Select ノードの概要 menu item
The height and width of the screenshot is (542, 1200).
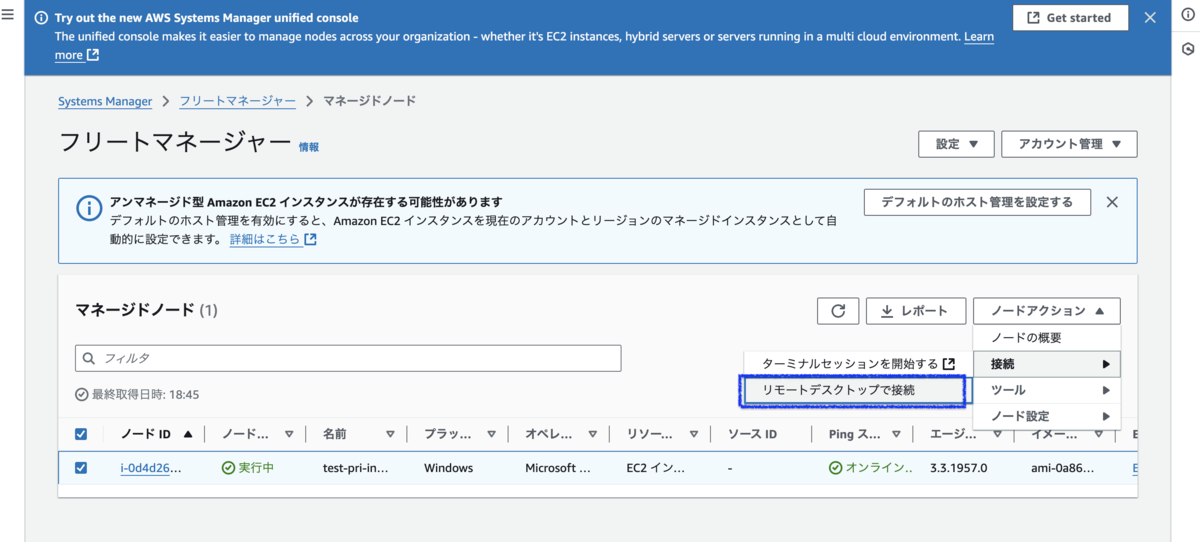coord(1047,338)
